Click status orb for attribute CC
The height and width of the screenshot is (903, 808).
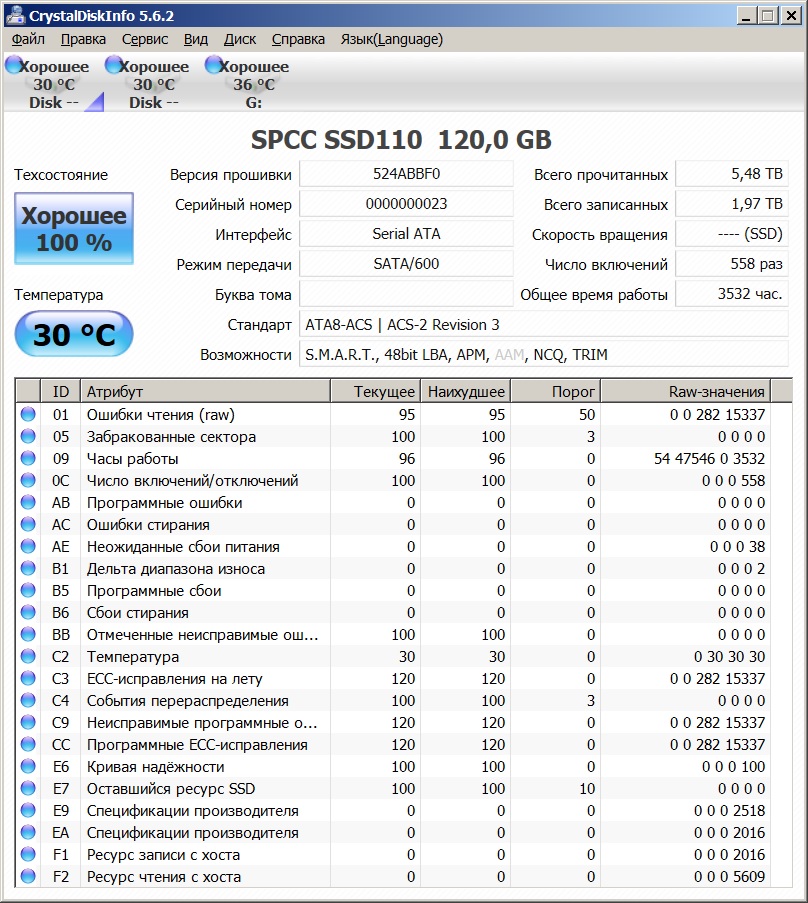pos(28,745)
